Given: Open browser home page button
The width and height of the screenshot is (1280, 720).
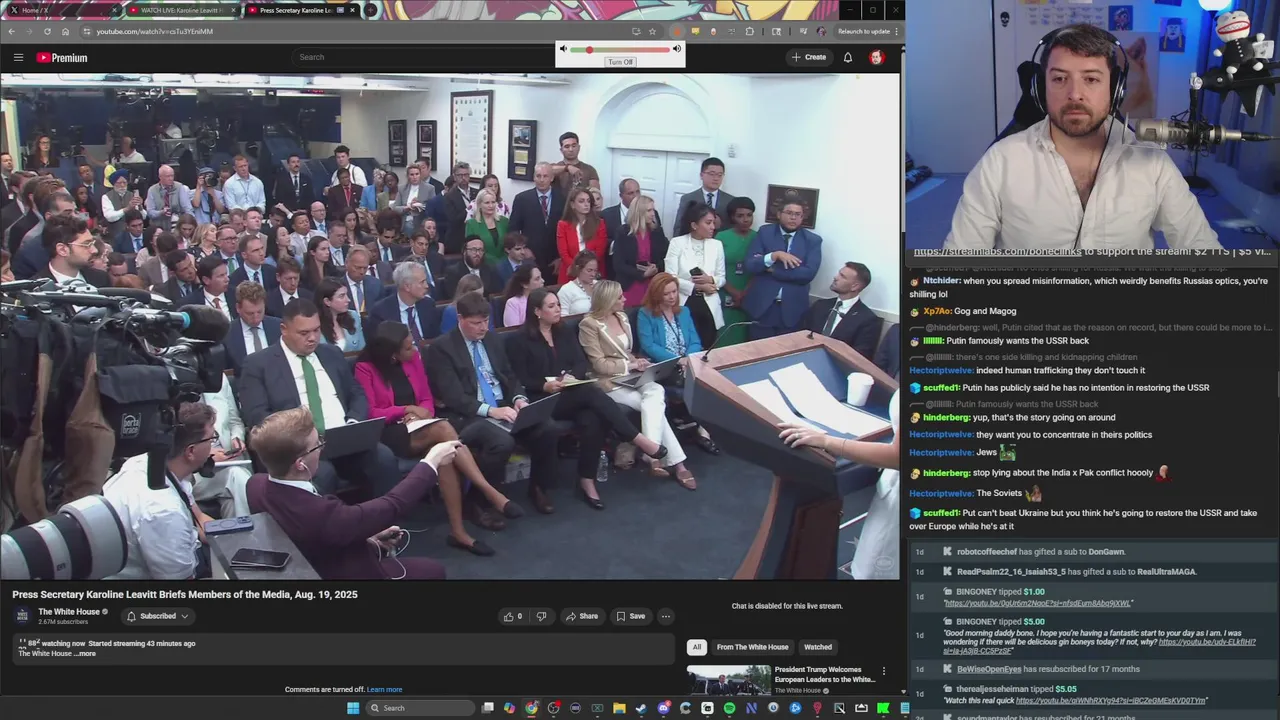Looking at the screenshot, I should point(65,31).
